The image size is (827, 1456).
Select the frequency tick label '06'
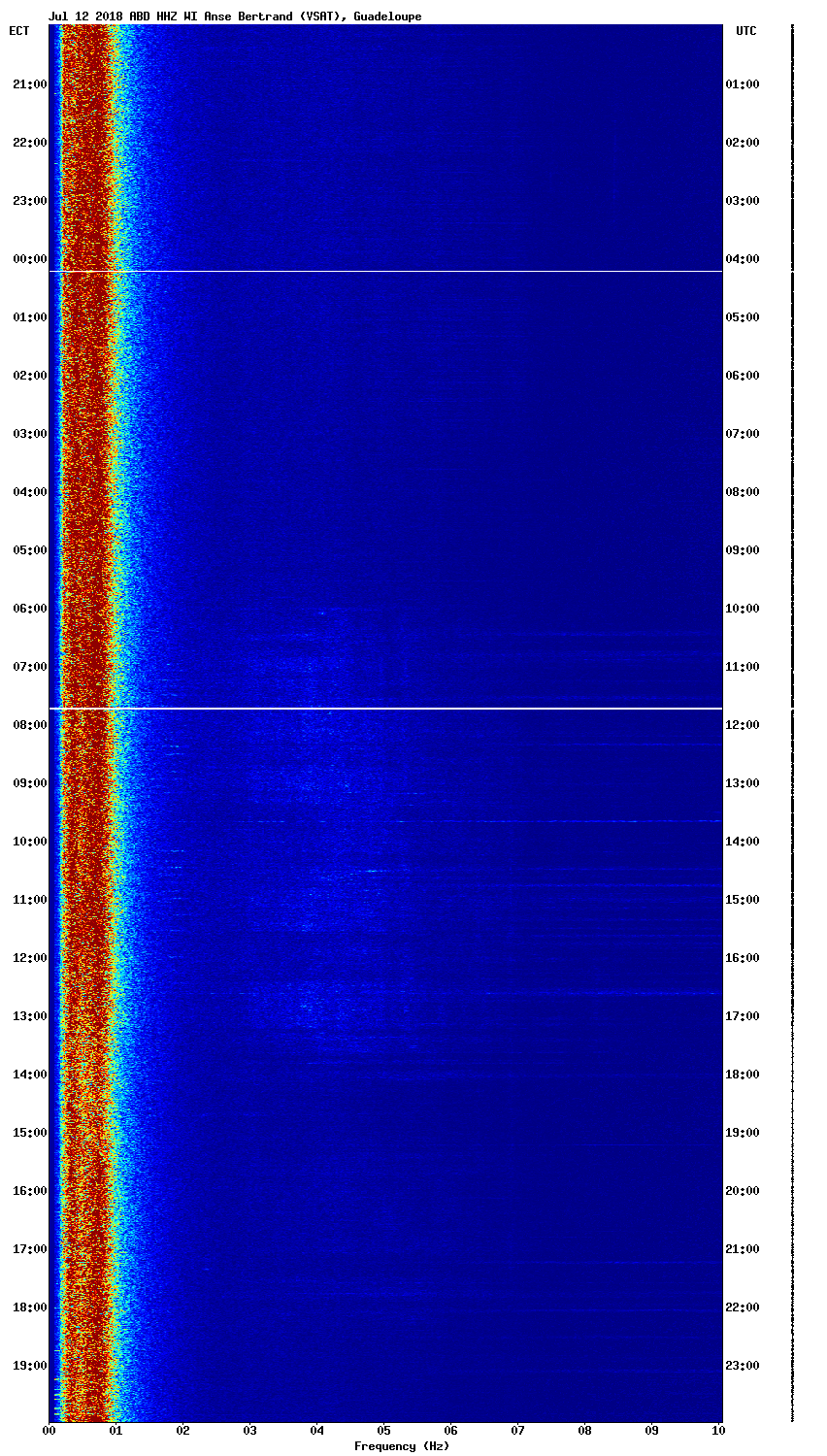(x=450, y=1431)
